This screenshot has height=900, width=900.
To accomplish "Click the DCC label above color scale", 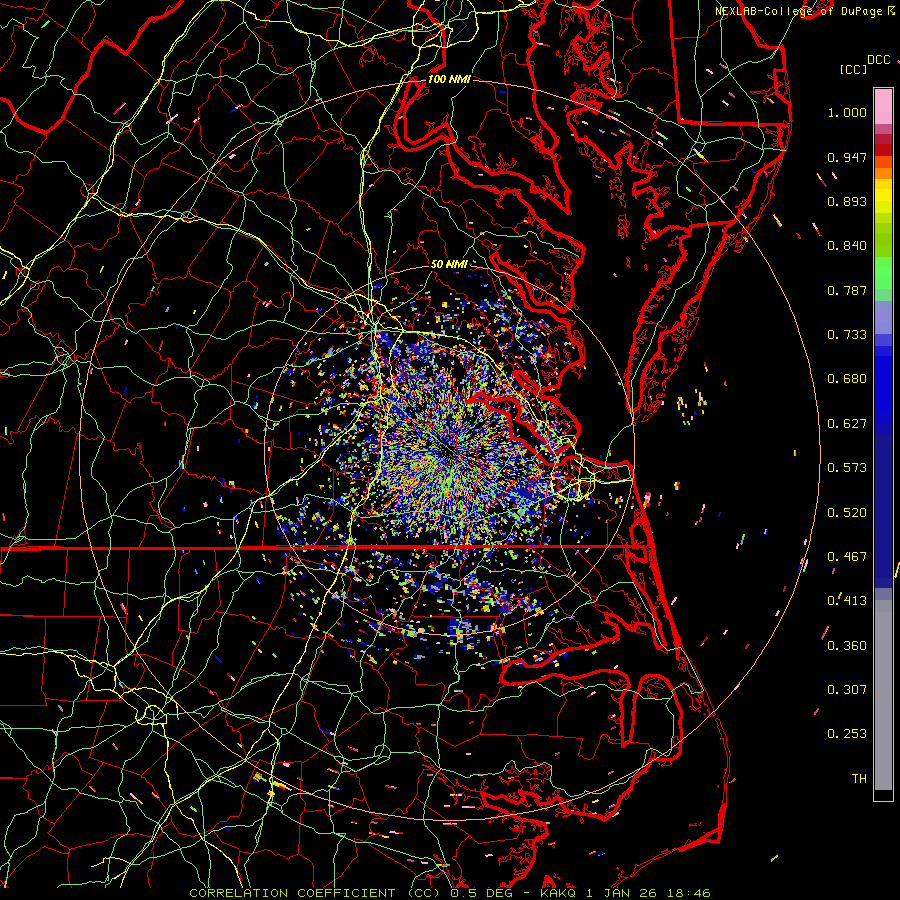I will [878, 60].
